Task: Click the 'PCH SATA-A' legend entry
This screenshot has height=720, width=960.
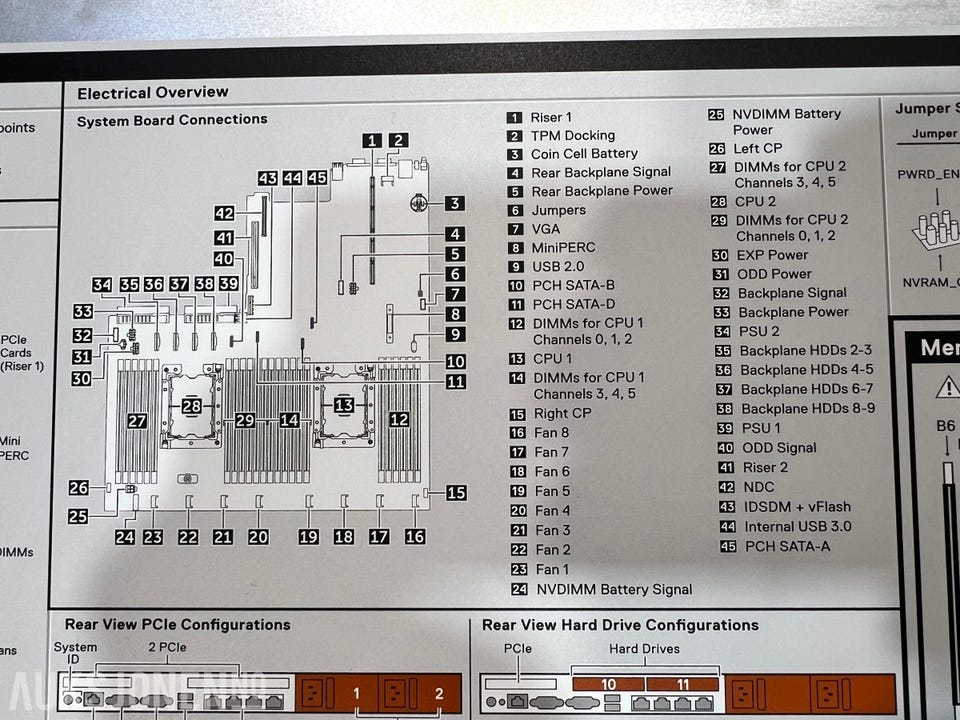Action: (786, 546)
